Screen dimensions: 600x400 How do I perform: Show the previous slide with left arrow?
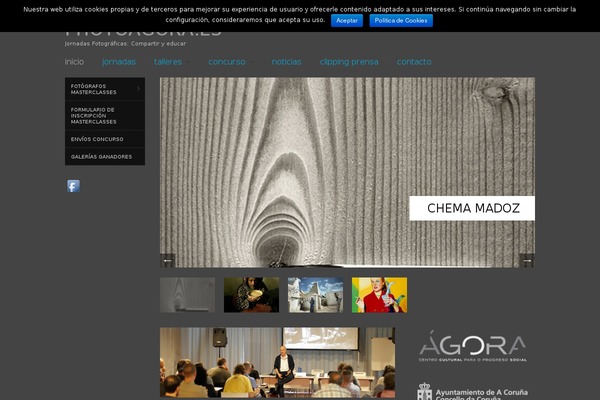coord(168,261)
